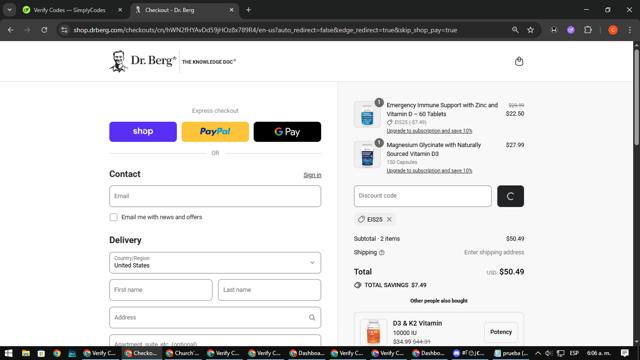Open a new browser tab
Viewport: 640px width, 360px height.
[248, 10]
